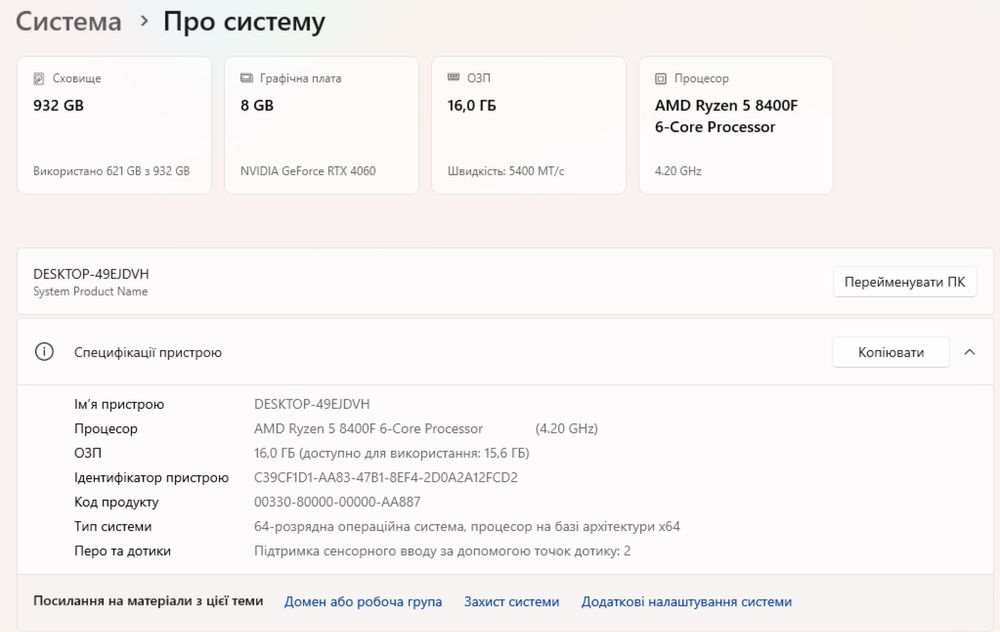Viewport: 1000px width, 632px height.
Task: Open the AMD Ryzen 5 8400F card
Action: pyautogui.click(x=735, y=125)
